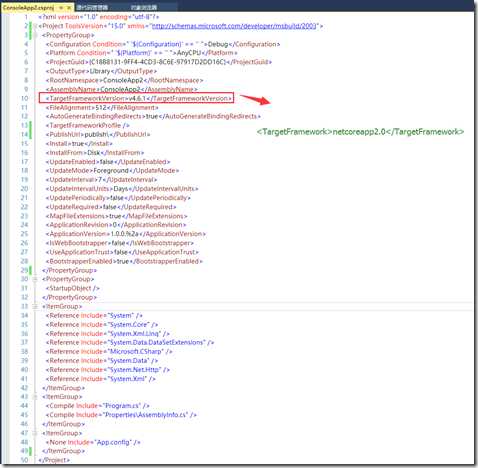
Task: Open the schemas.microsoft.com msbuild link
Action: (x=234, y=26)
